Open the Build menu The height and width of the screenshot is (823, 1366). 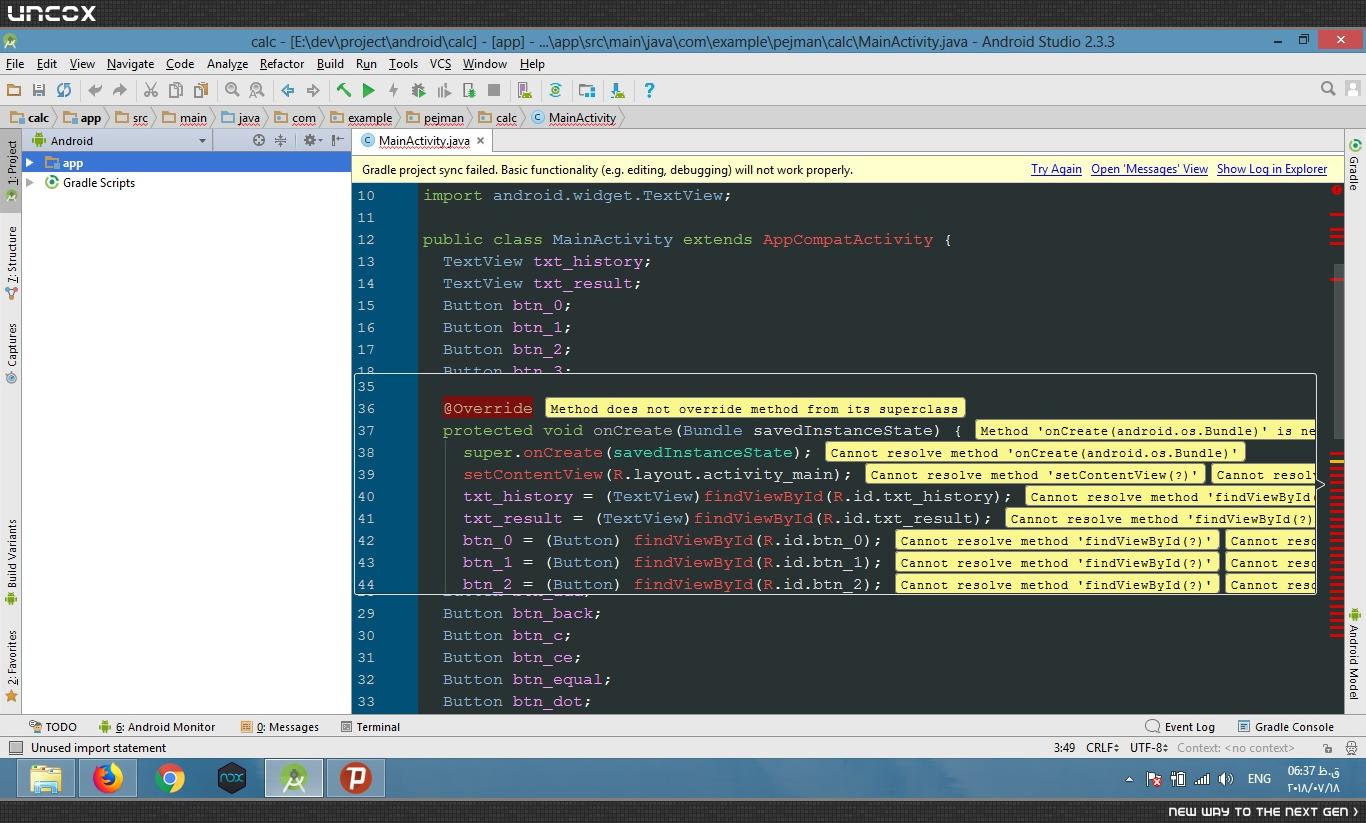(330, 63)
